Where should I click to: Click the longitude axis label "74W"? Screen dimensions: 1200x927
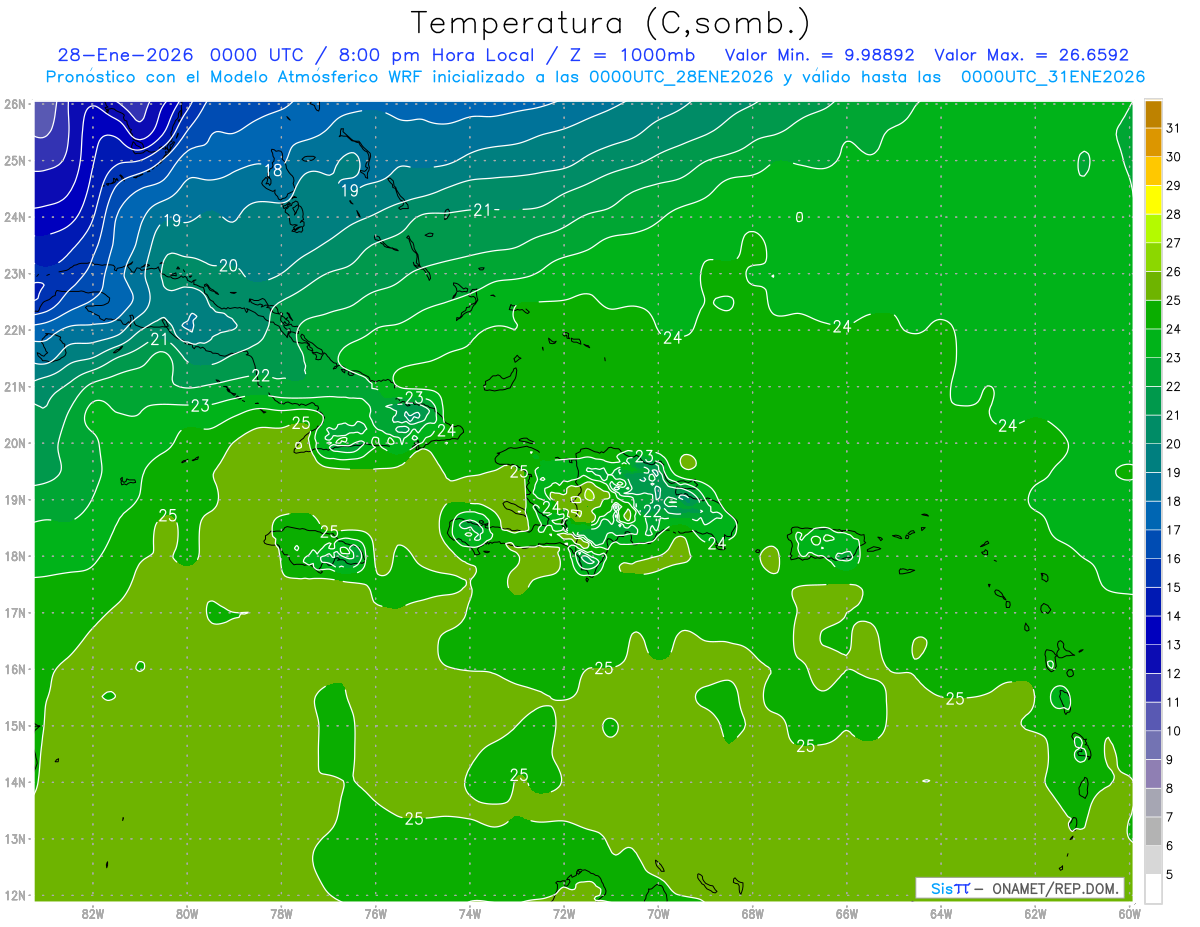[470, 912]
